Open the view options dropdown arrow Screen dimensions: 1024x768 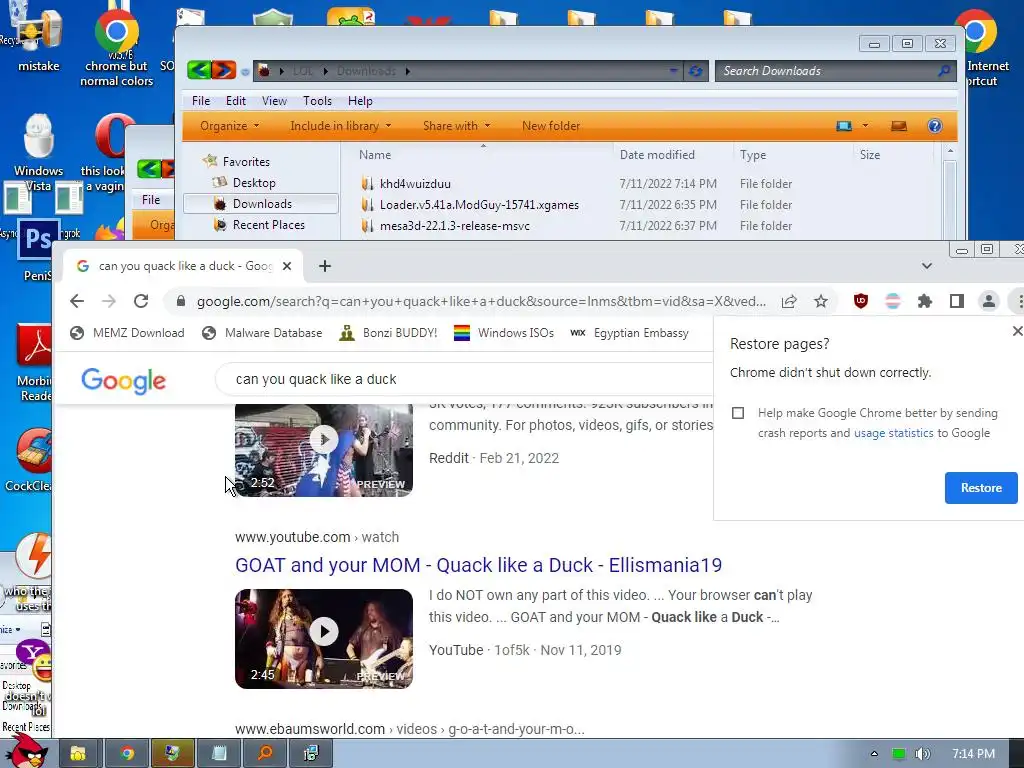coord(865,125)
